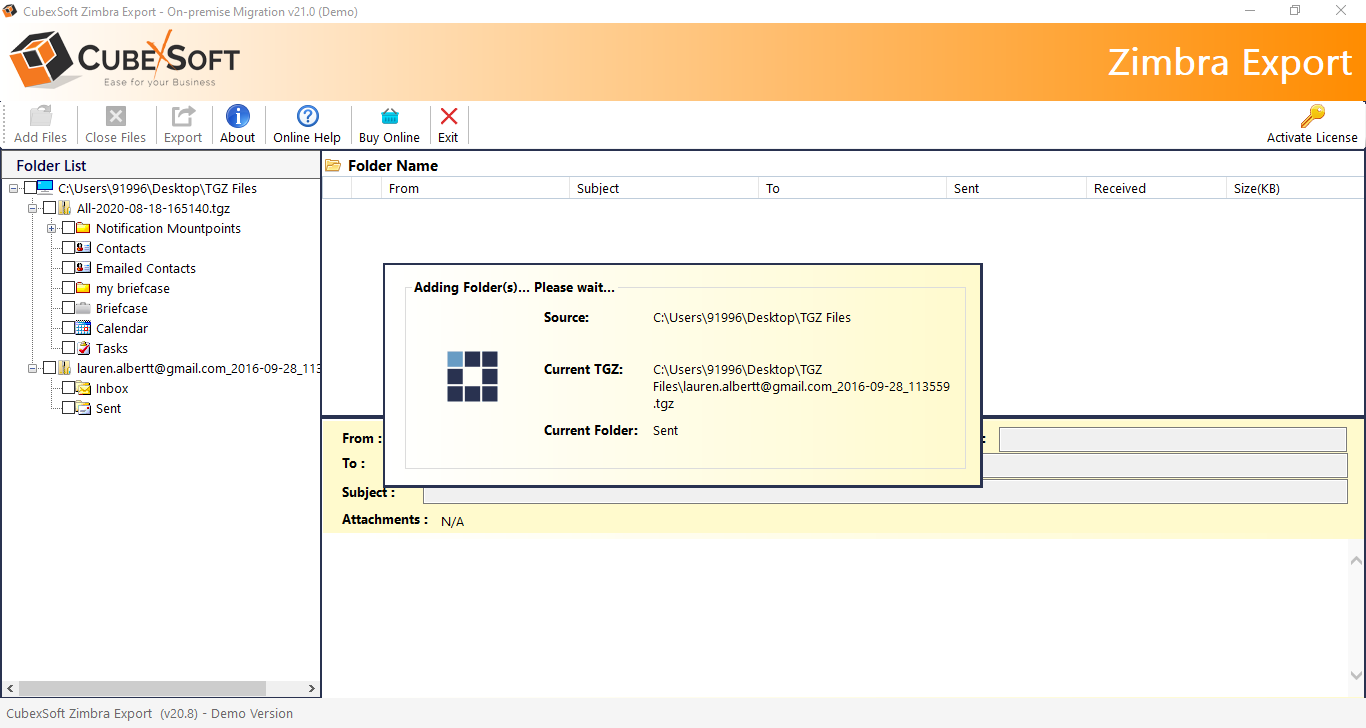Select the Export icon
The height and width of the screenshot is (728, 1366).
(182, 124)
